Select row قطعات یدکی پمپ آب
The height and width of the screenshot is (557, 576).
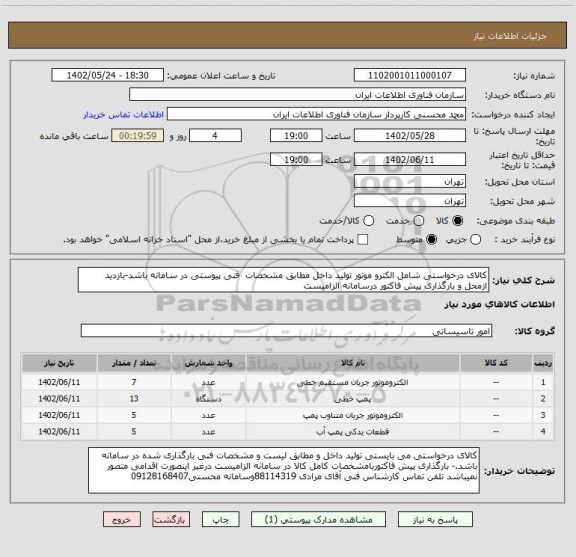288,432
